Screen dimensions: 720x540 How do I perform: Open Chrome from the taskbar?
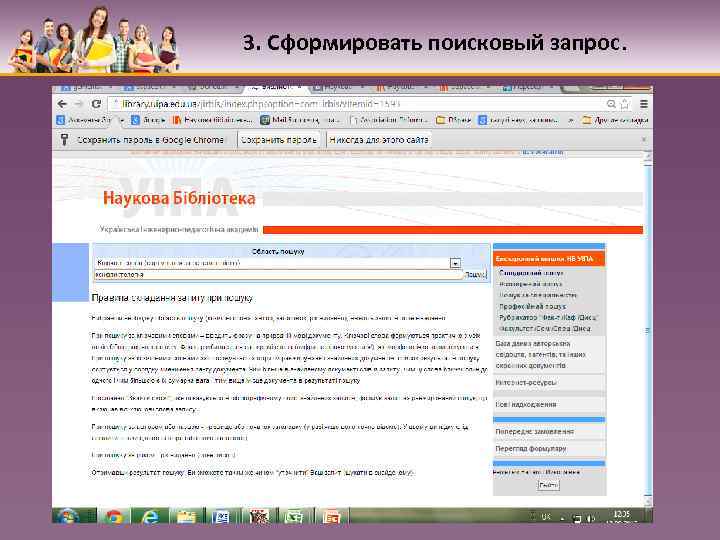click(x=114, y=517)
